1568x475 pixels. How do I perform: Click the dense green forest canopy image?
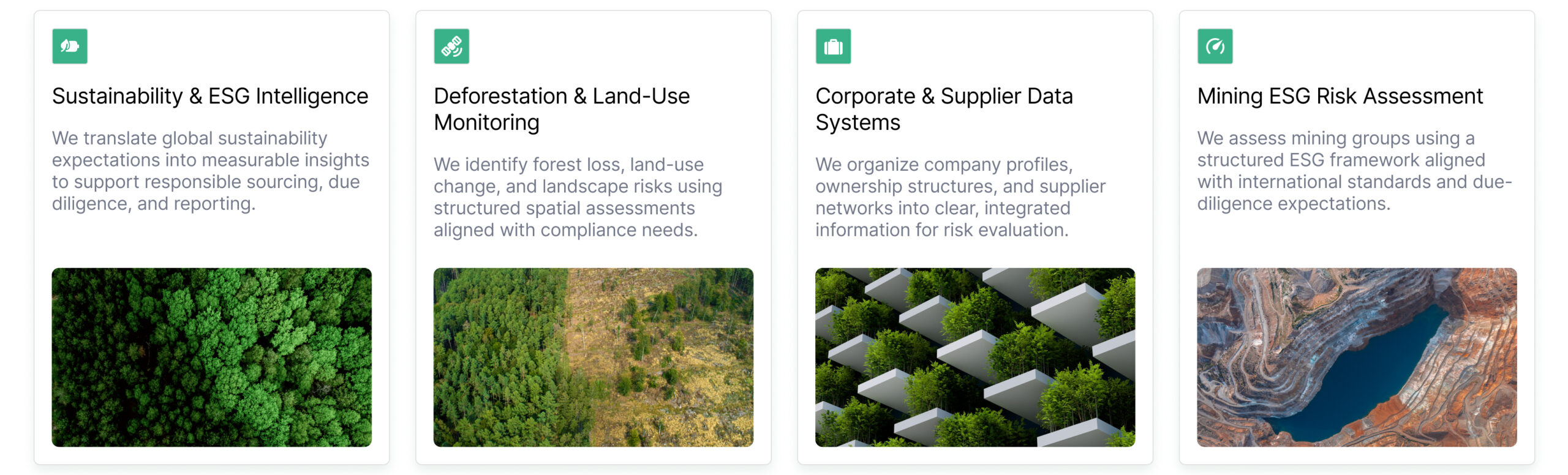211,357
